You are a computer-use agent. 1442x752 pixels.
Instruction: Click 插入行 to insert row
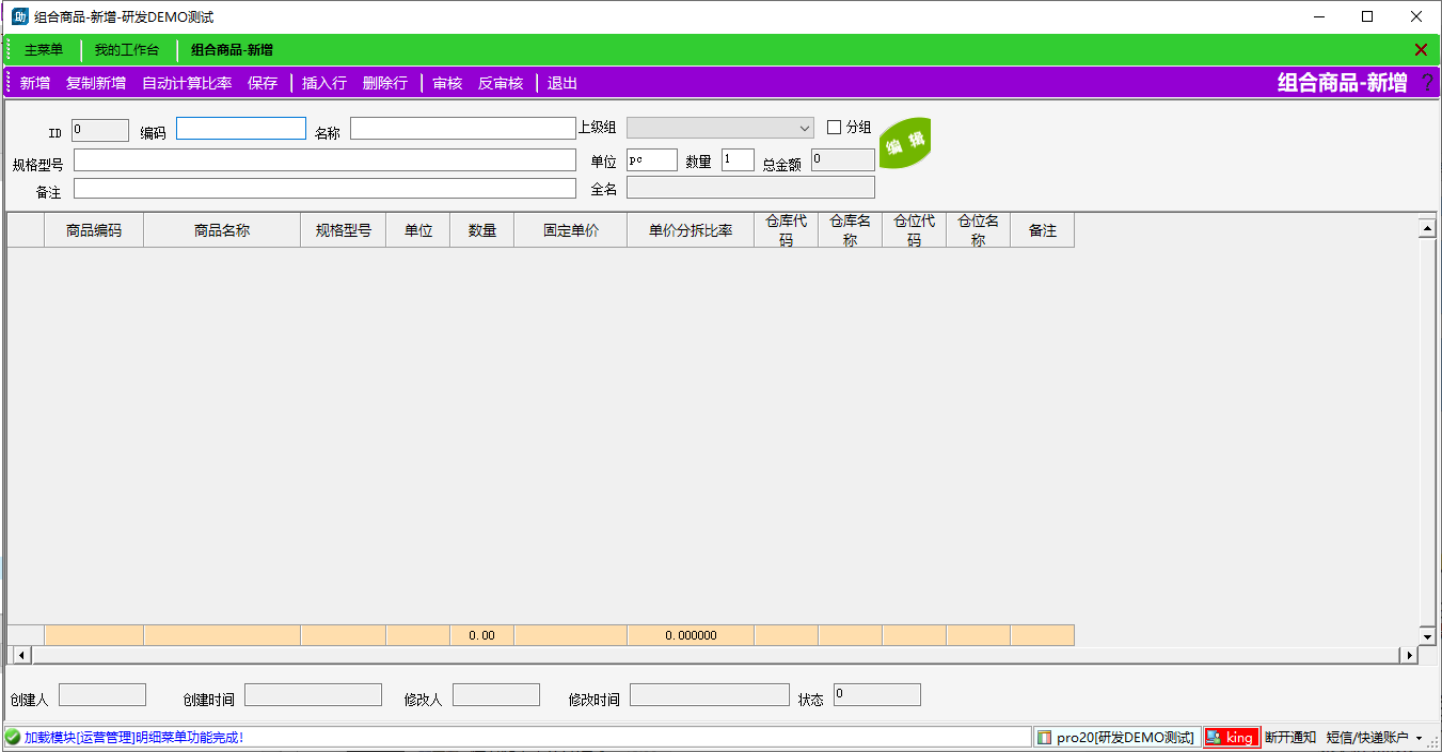click(x=324, y=83)
